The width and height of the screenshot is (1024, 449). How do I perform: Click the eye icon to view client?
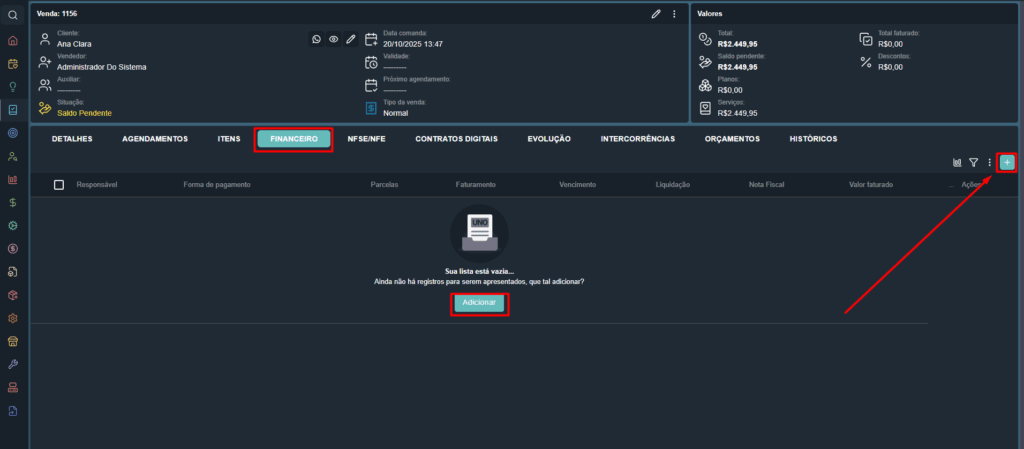(x=334, y=39)
